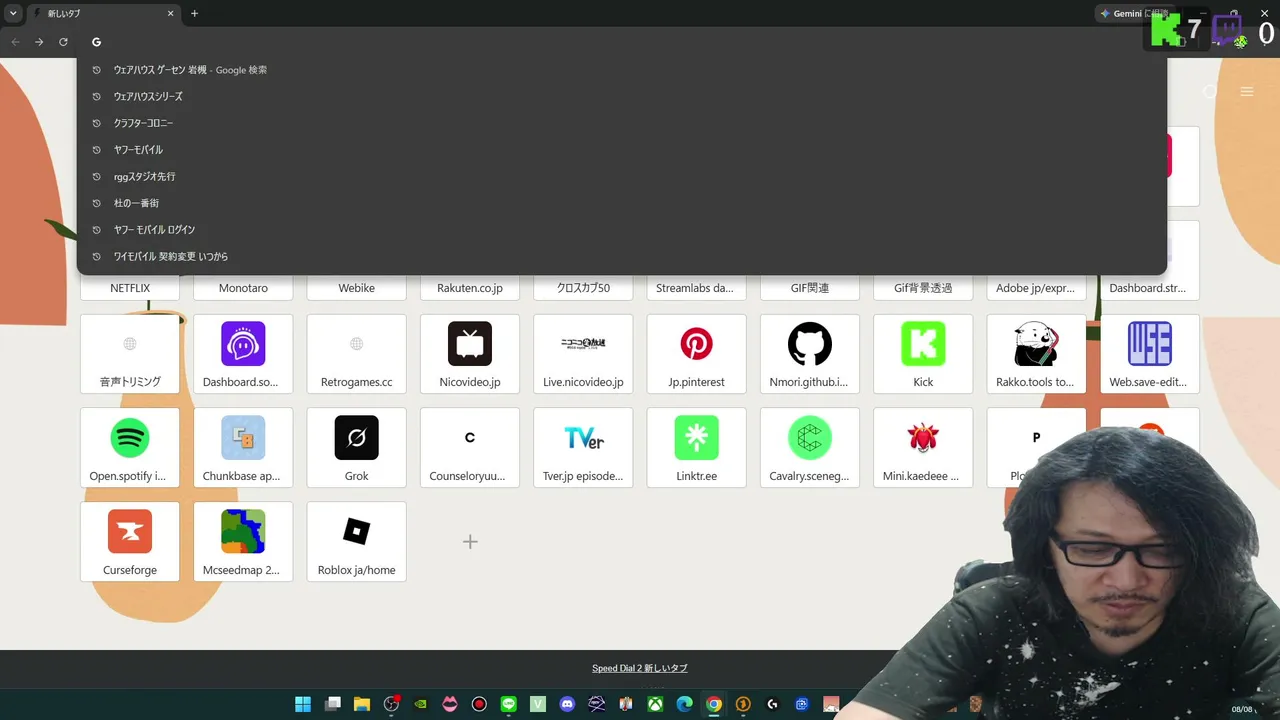Open the Mcseedmap speed dial tile
This screenshot has height=720, width=1280.
click(243, 541)
